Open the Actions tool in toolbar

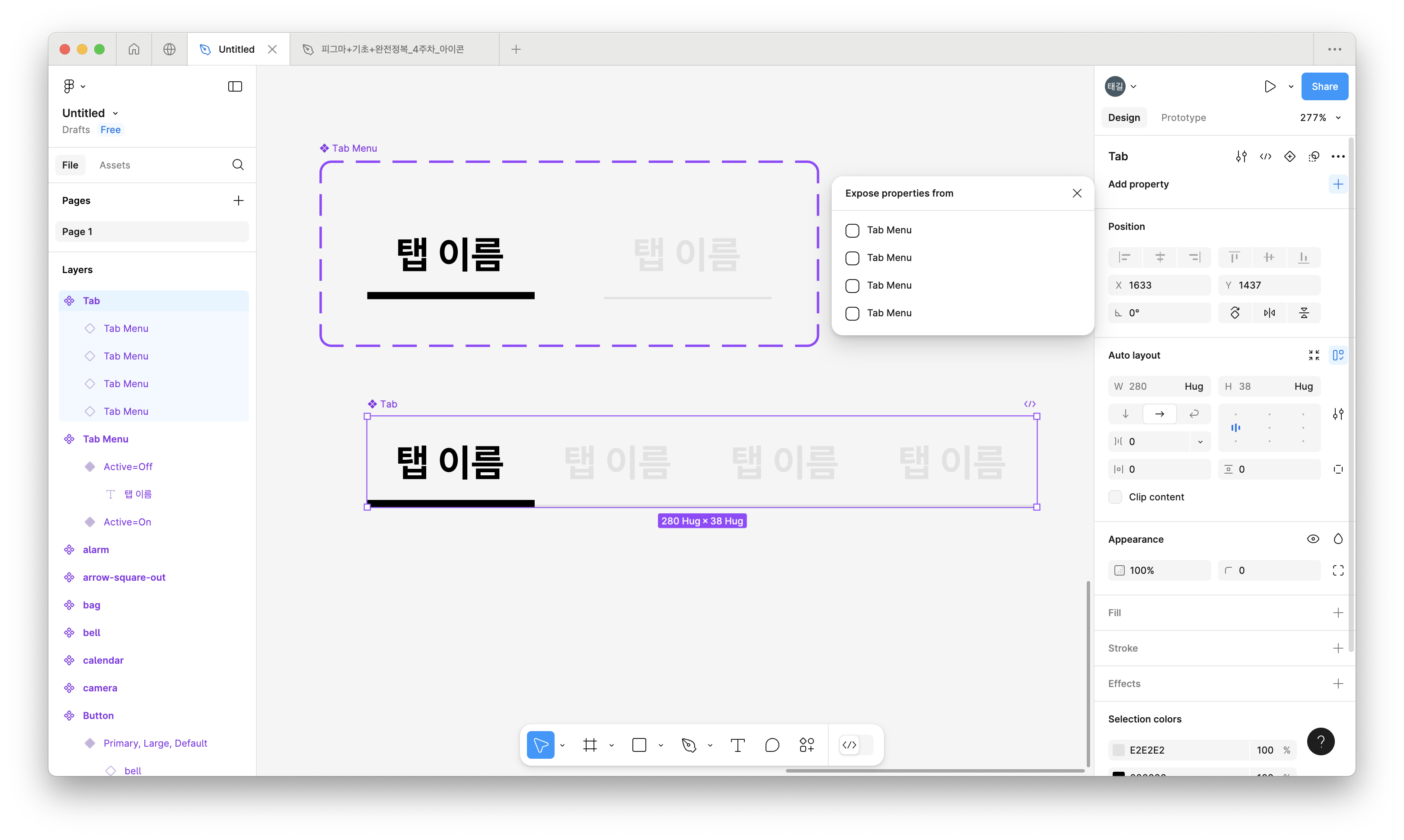pyautogui.click(x=806, y=745)
